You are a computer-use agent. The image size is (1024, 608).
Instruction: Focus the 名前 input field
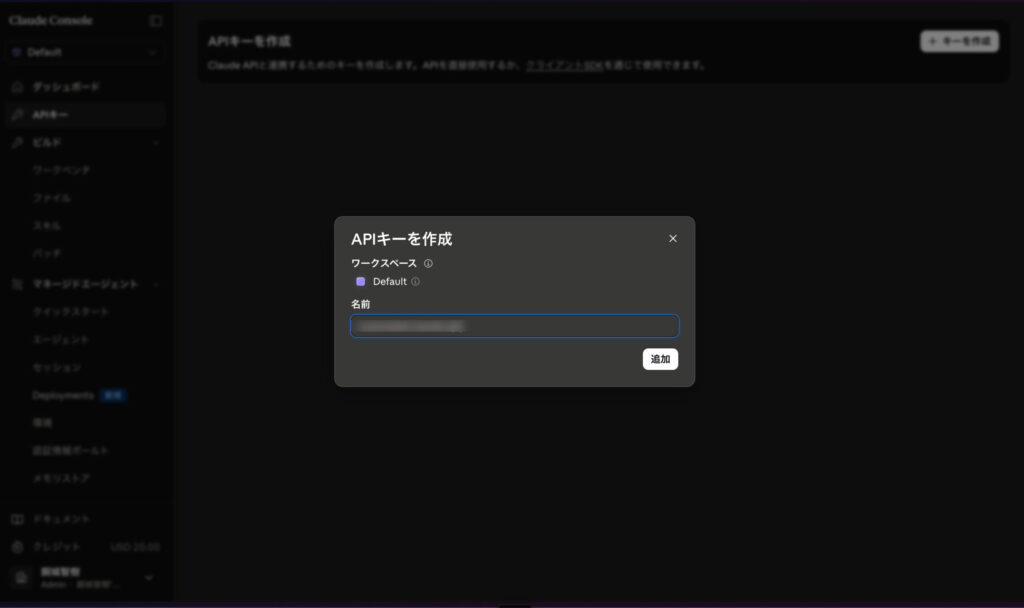tap(515, 326)
